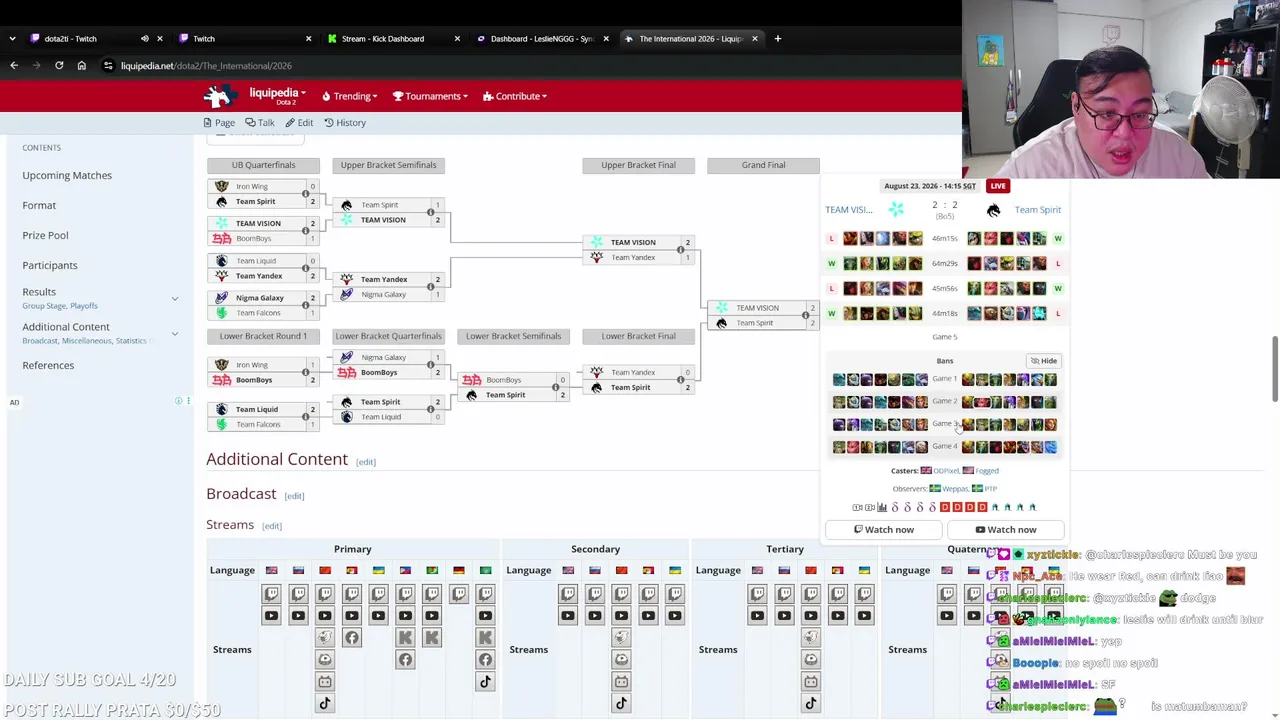Click the German flag in Primary language row
Image resolution: width=1280 pixels, height=720 pixels.
pyautogui.click(x=458, y=570)
